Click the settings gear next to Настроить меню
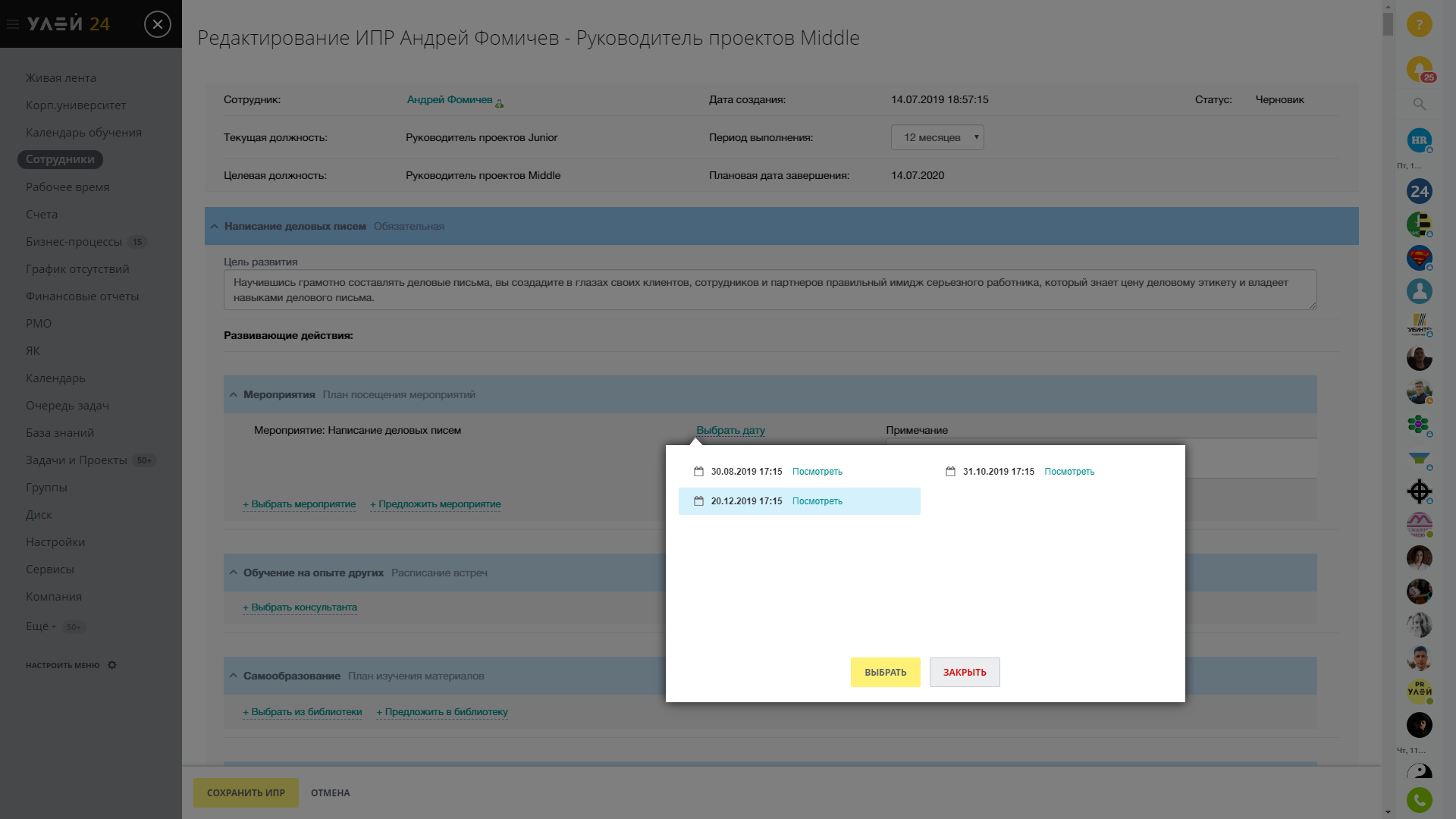Viewport: 1456px width, 819px height. [112, 665]
